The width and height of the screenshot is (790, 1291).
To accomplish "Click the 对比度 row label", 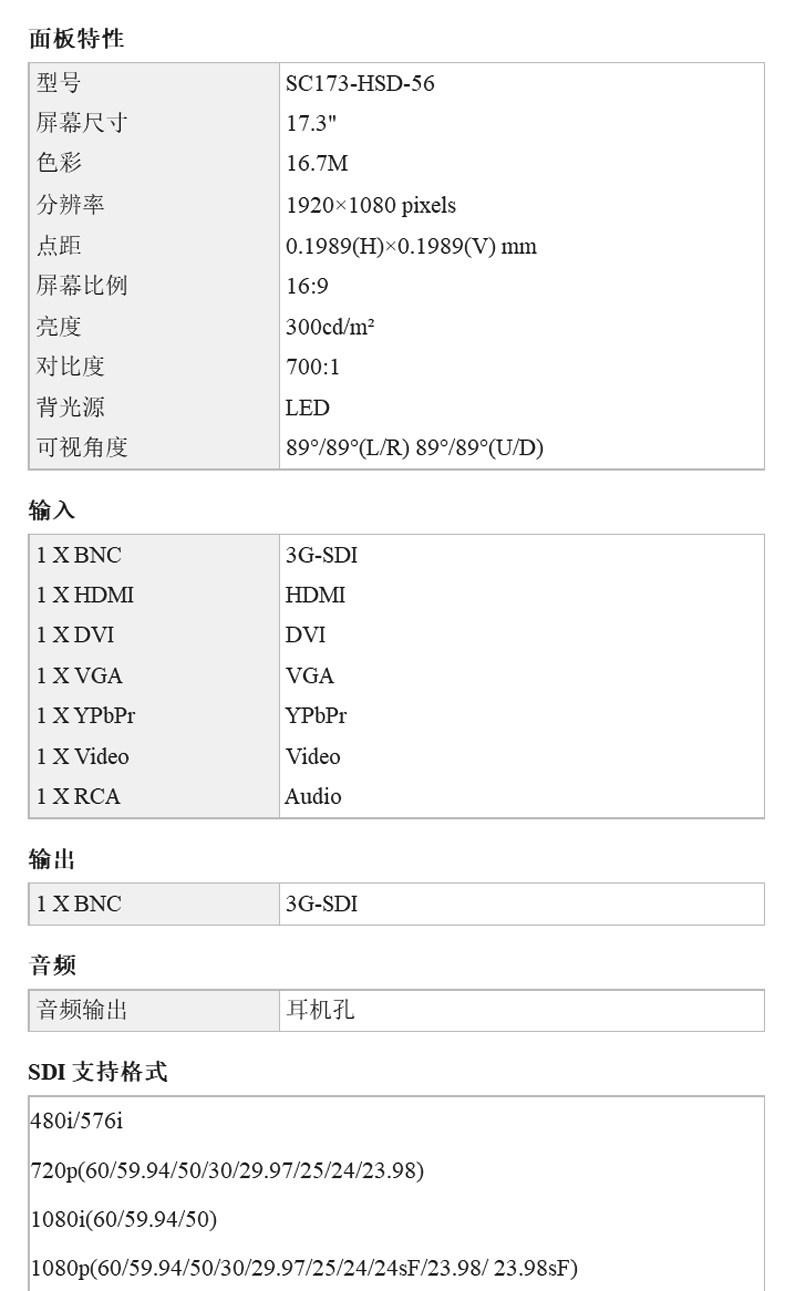I will point(70,367).
